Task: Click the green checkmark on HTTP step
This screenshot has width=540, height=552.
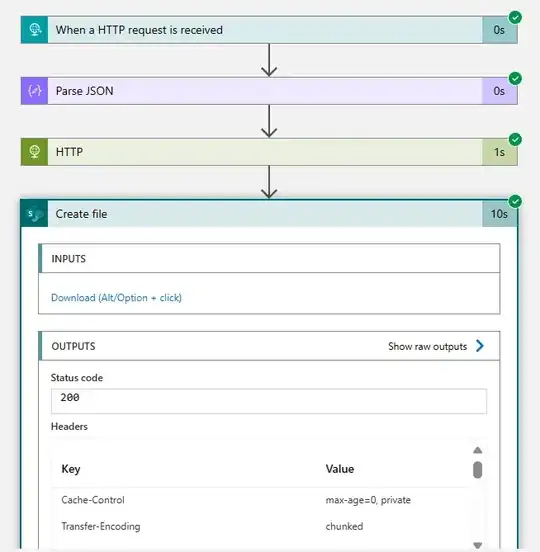Action: pos(515,139)
